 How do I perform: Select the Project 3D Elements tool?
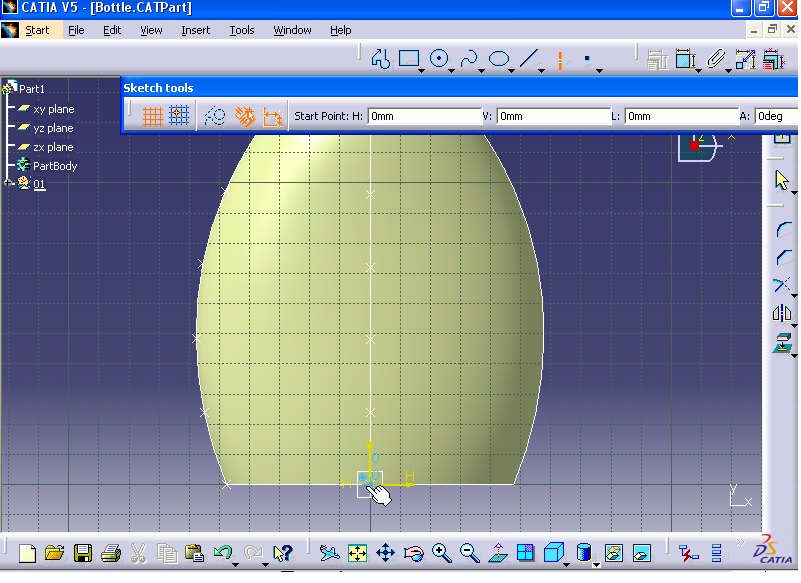point(782,342)
